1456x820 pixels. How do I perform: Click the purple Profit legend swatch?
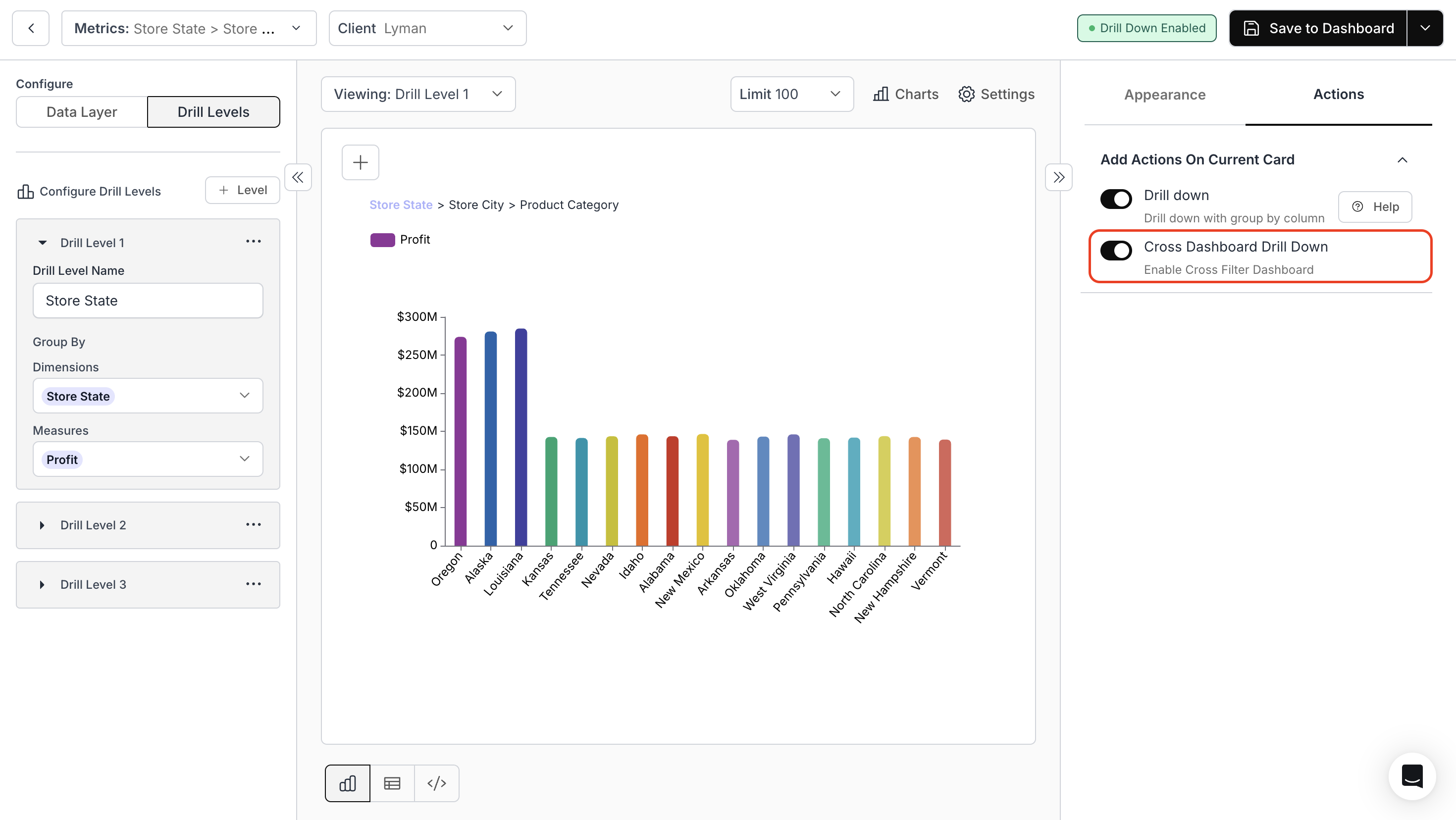[x=382, y=240]
